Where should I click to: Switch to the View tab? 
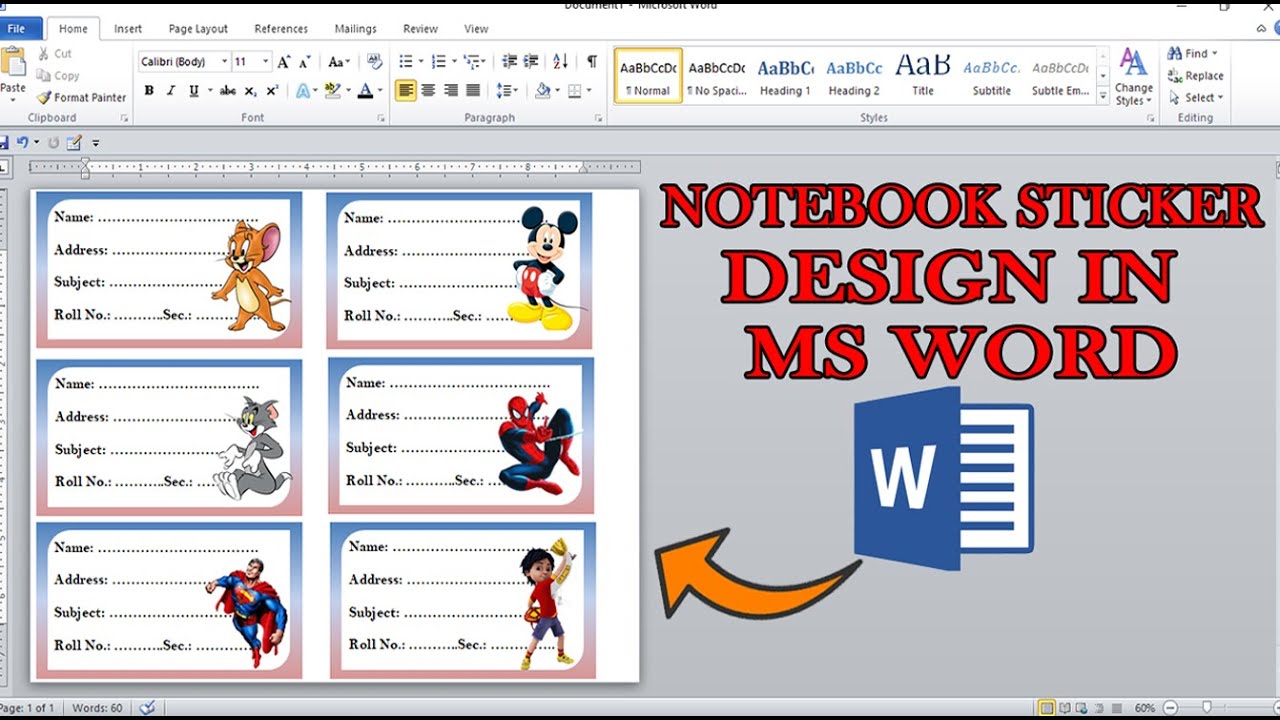click(477, 29)
